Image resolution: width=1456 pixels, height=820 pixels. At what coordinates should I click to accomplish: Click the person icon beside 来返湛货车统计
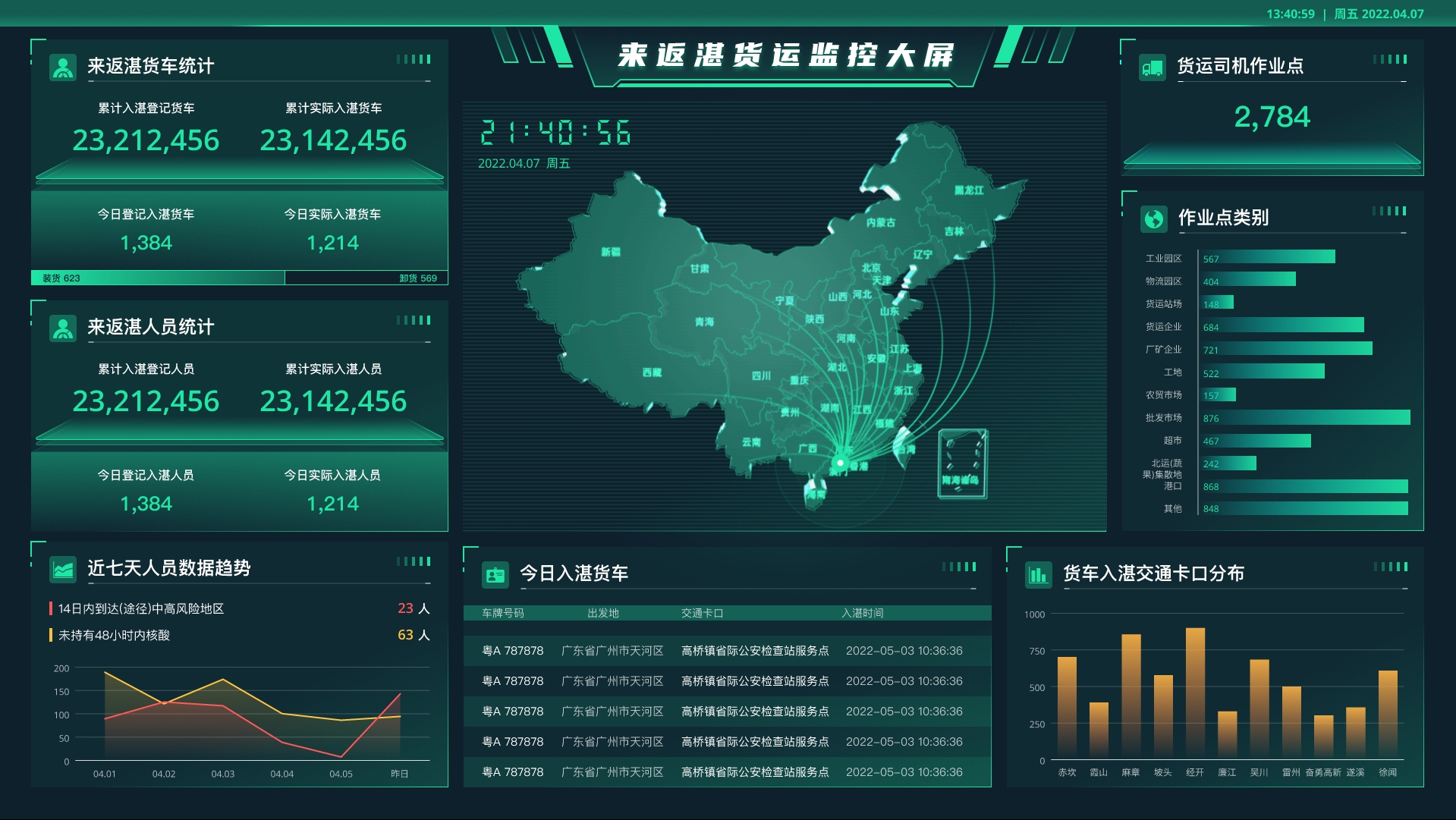click(x=63, y=67)
